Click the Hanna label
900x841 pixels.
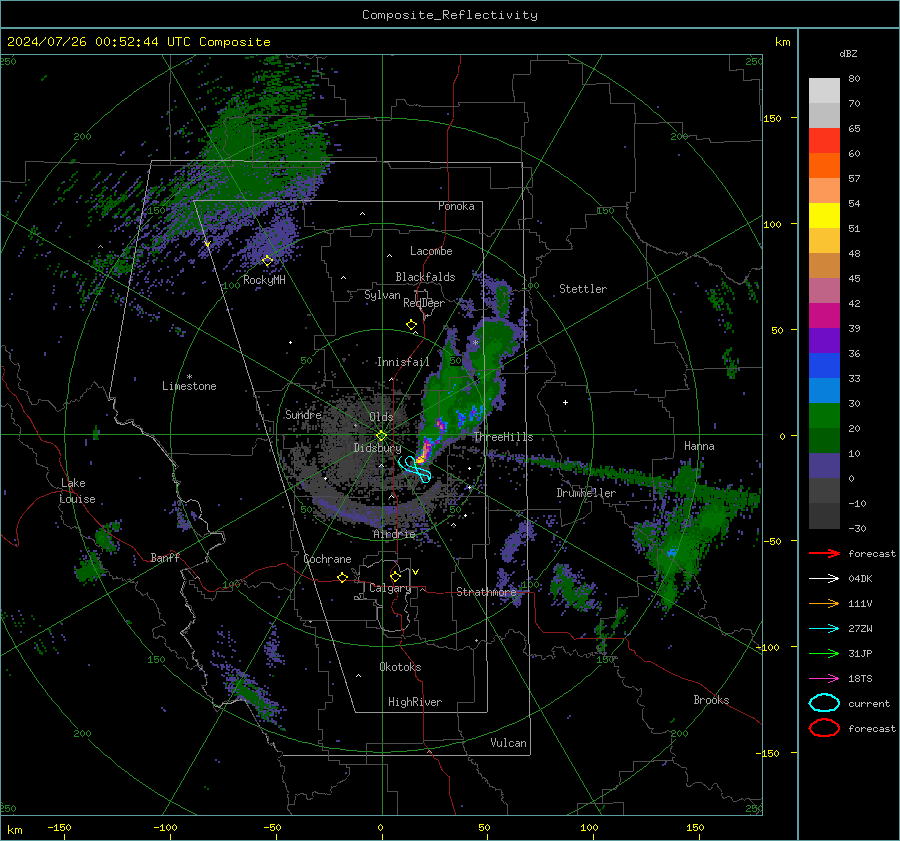pyautogui.click(x=699, y=446)
